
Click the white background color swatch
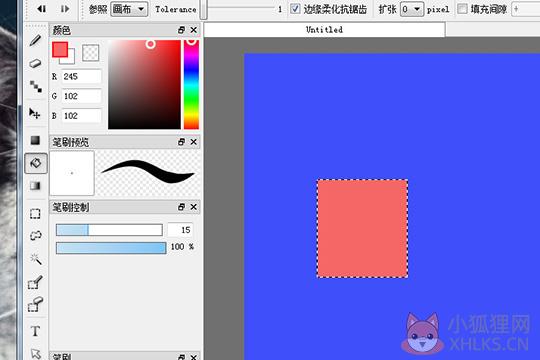70,60
